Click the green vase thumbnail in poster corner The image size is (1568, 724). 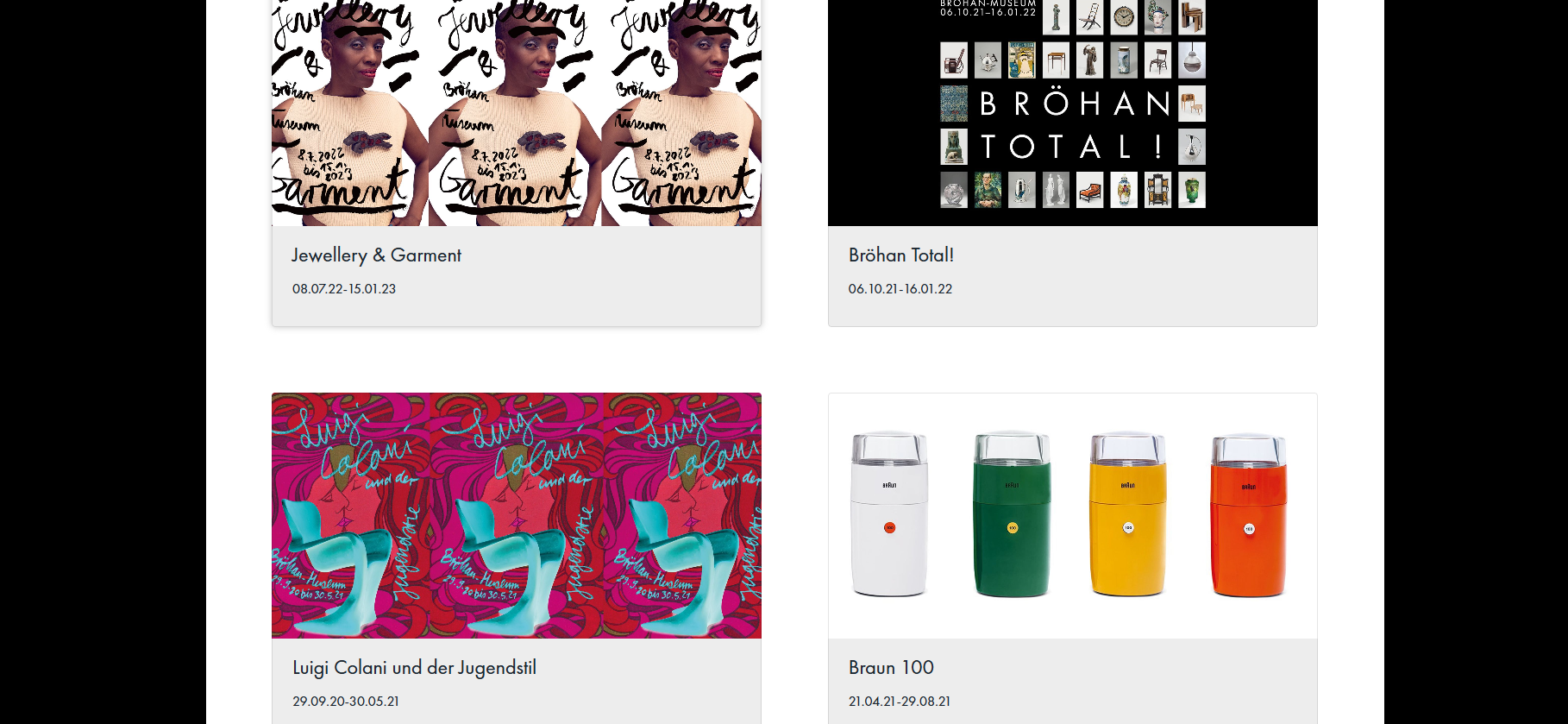click(1192, 190)
